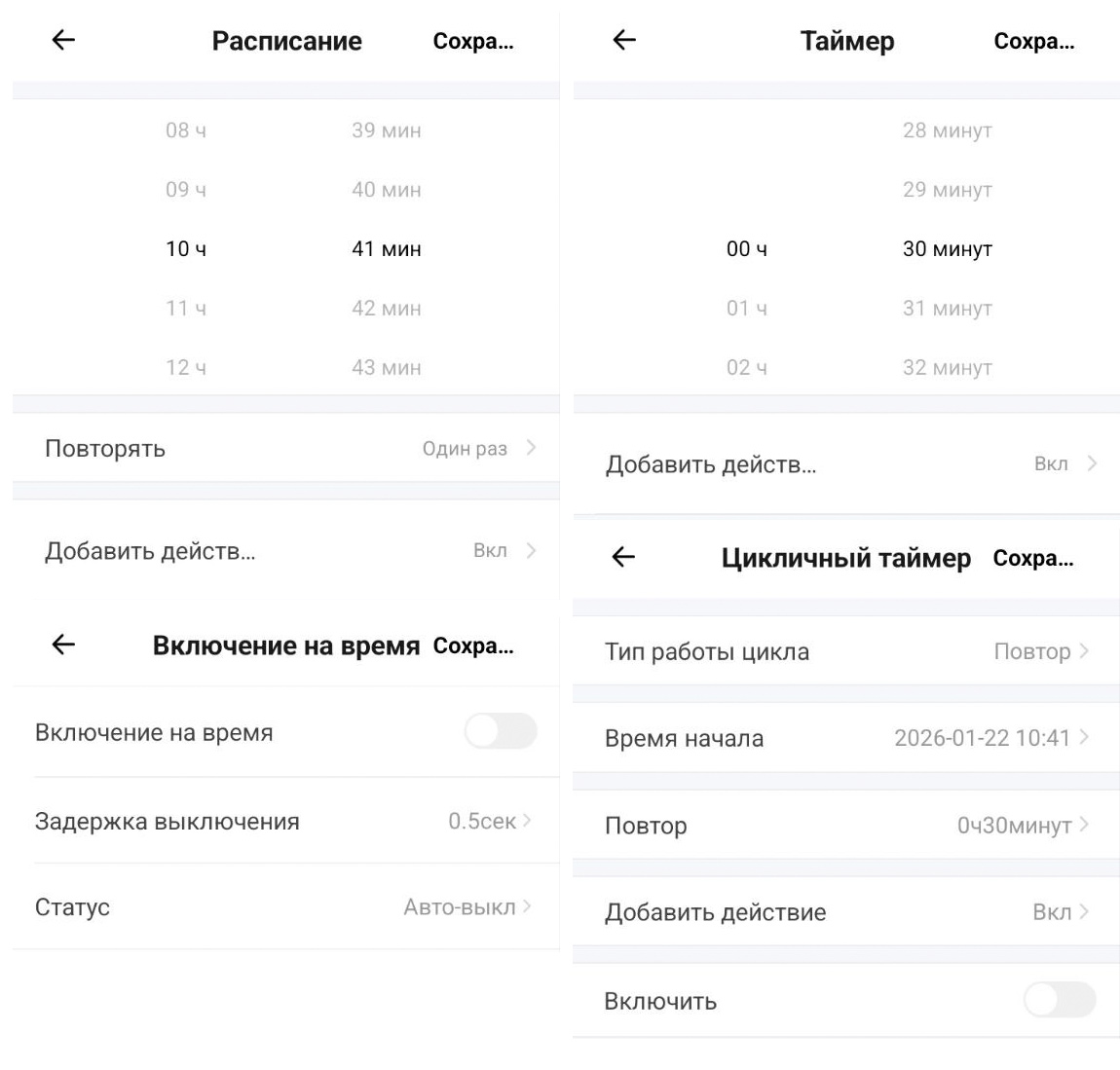Open Добавить действ… chevron under Расписание
The width and height of the screenshot is (1120, 1070).
[531, 550]
